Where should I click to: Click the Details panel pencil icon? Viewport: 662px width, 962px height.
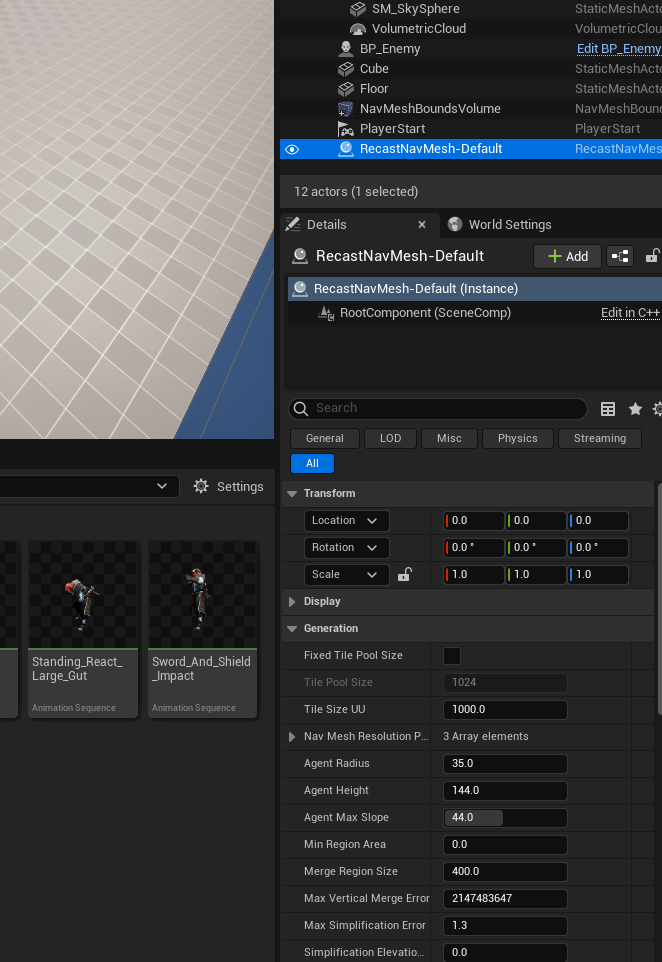[x=293, y=224]
